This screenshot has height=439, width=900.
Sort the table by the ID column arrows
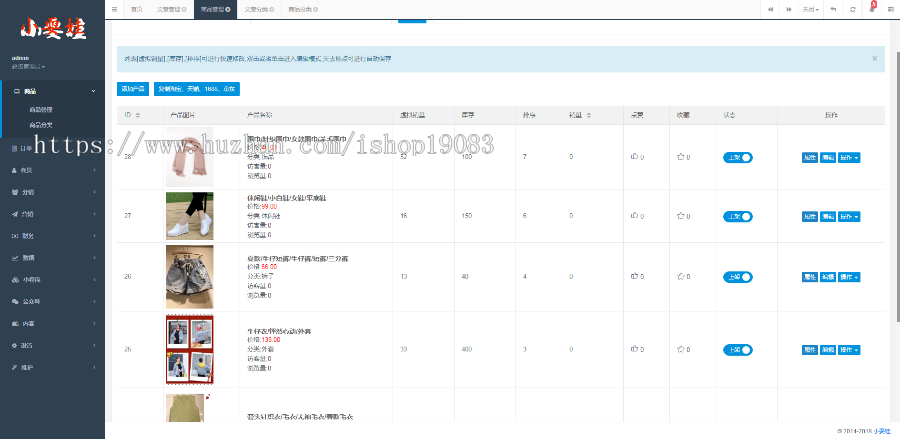pyautogui.click(x=138, y=115)
